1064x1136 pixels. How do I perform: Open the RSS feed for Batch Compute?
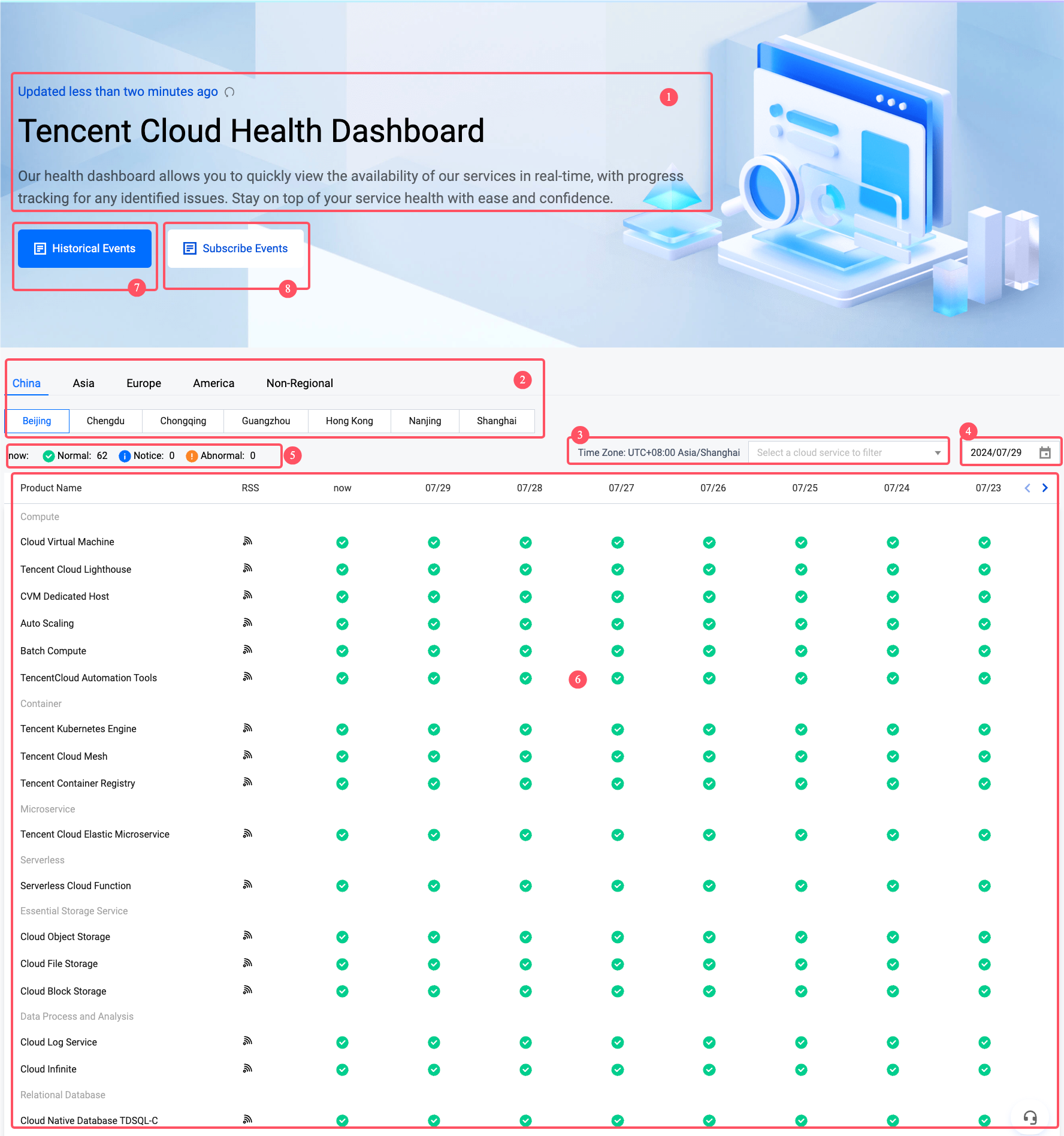247,650
